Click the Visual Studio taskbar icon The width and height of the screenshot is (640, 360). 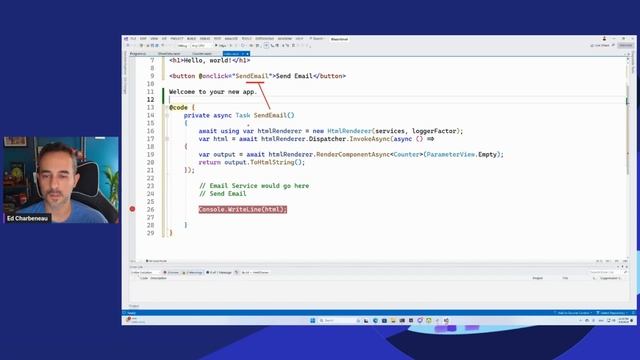point(447,320)
